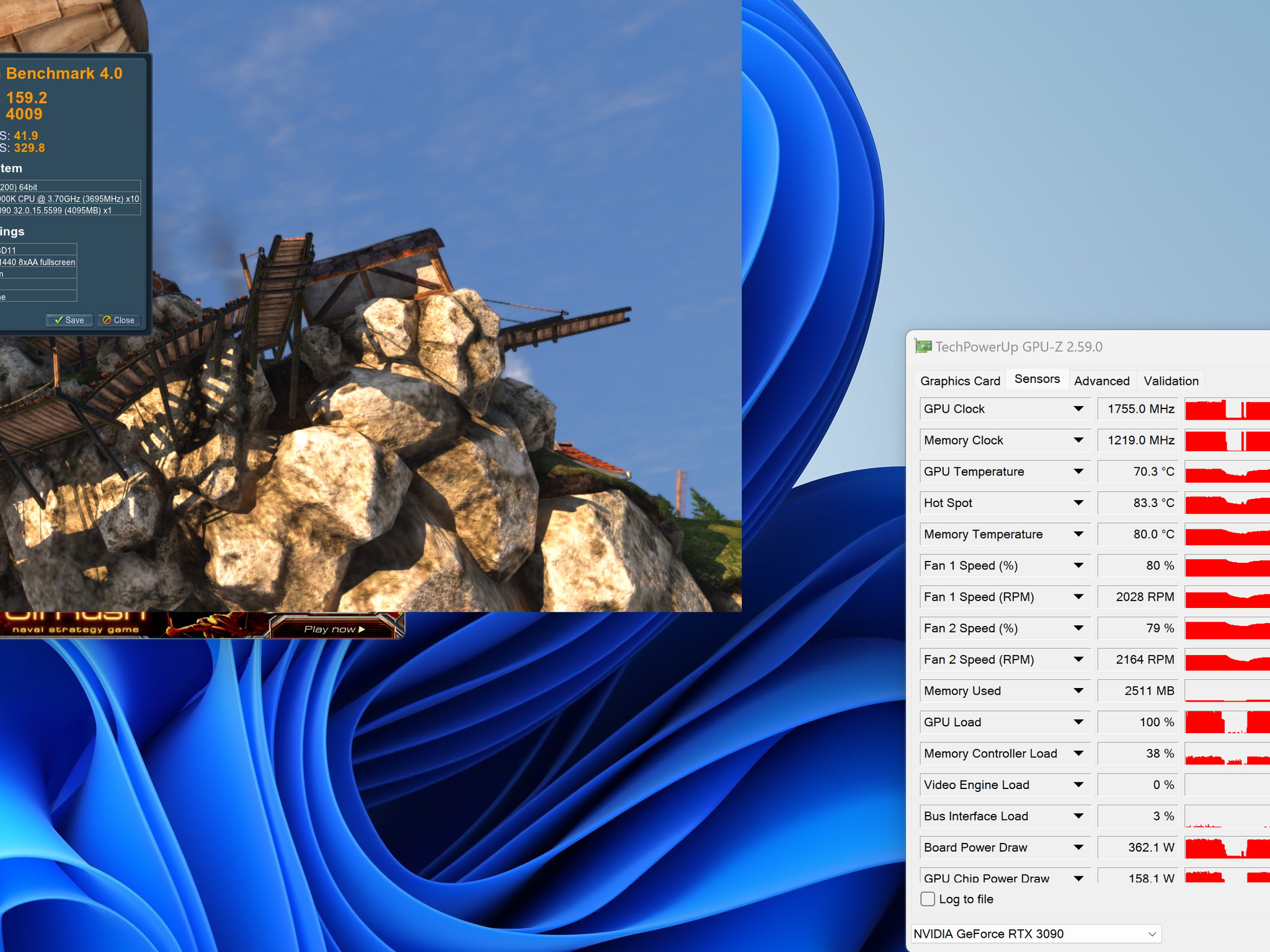
Task: Click the benchmark score 4009
Action: (x=24, y=114)
